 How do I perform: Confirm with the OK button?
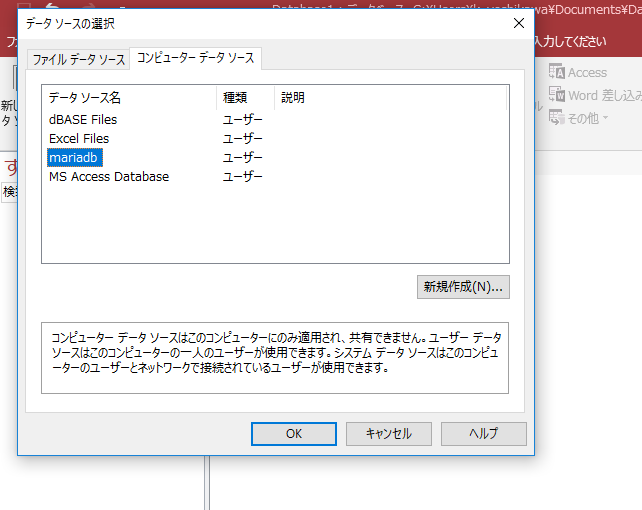293,434
